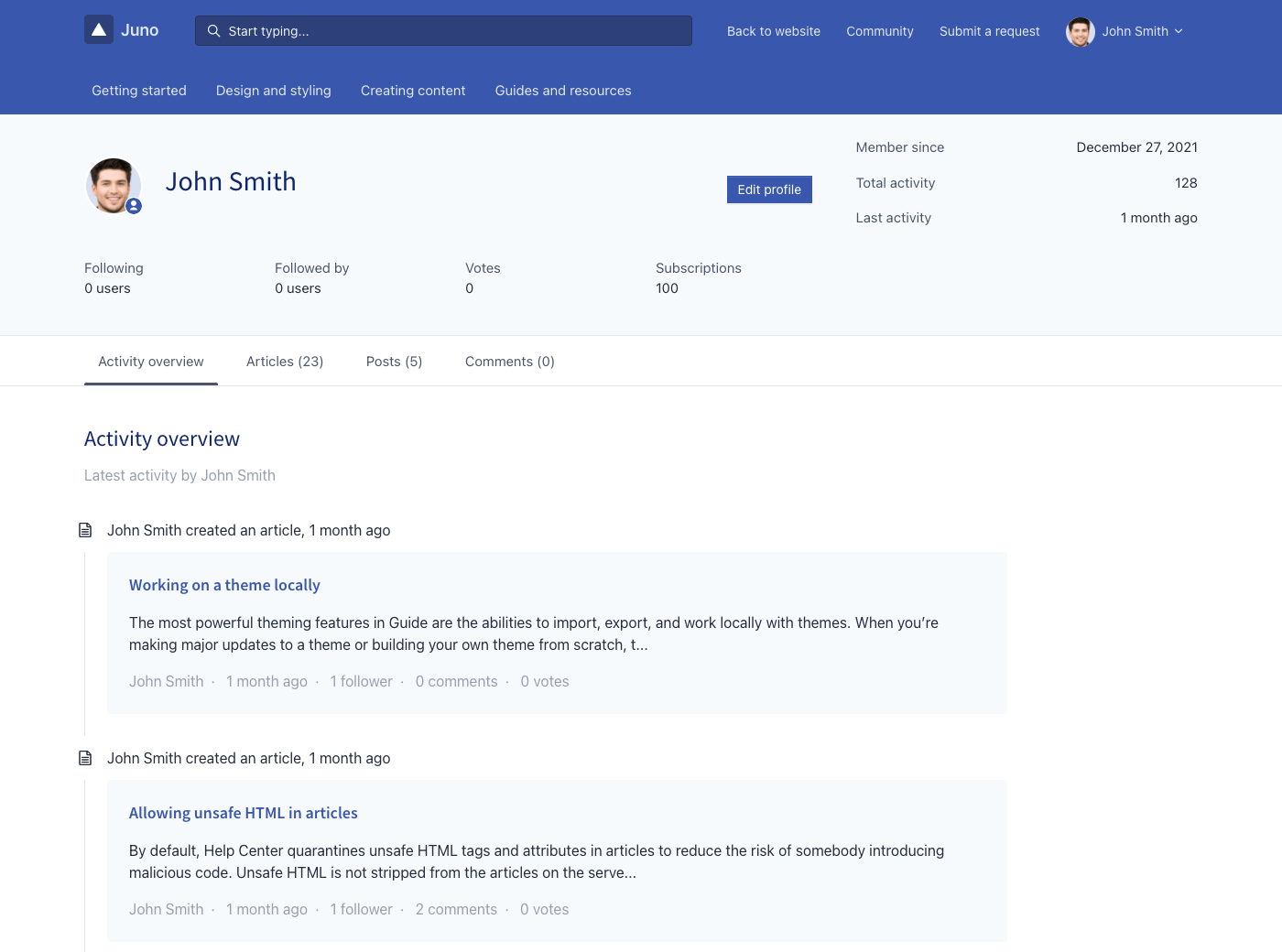This screenshot has width=1282, height=952.
Task: Click article icon beside second activity entry
Action: tap(85, 758)
